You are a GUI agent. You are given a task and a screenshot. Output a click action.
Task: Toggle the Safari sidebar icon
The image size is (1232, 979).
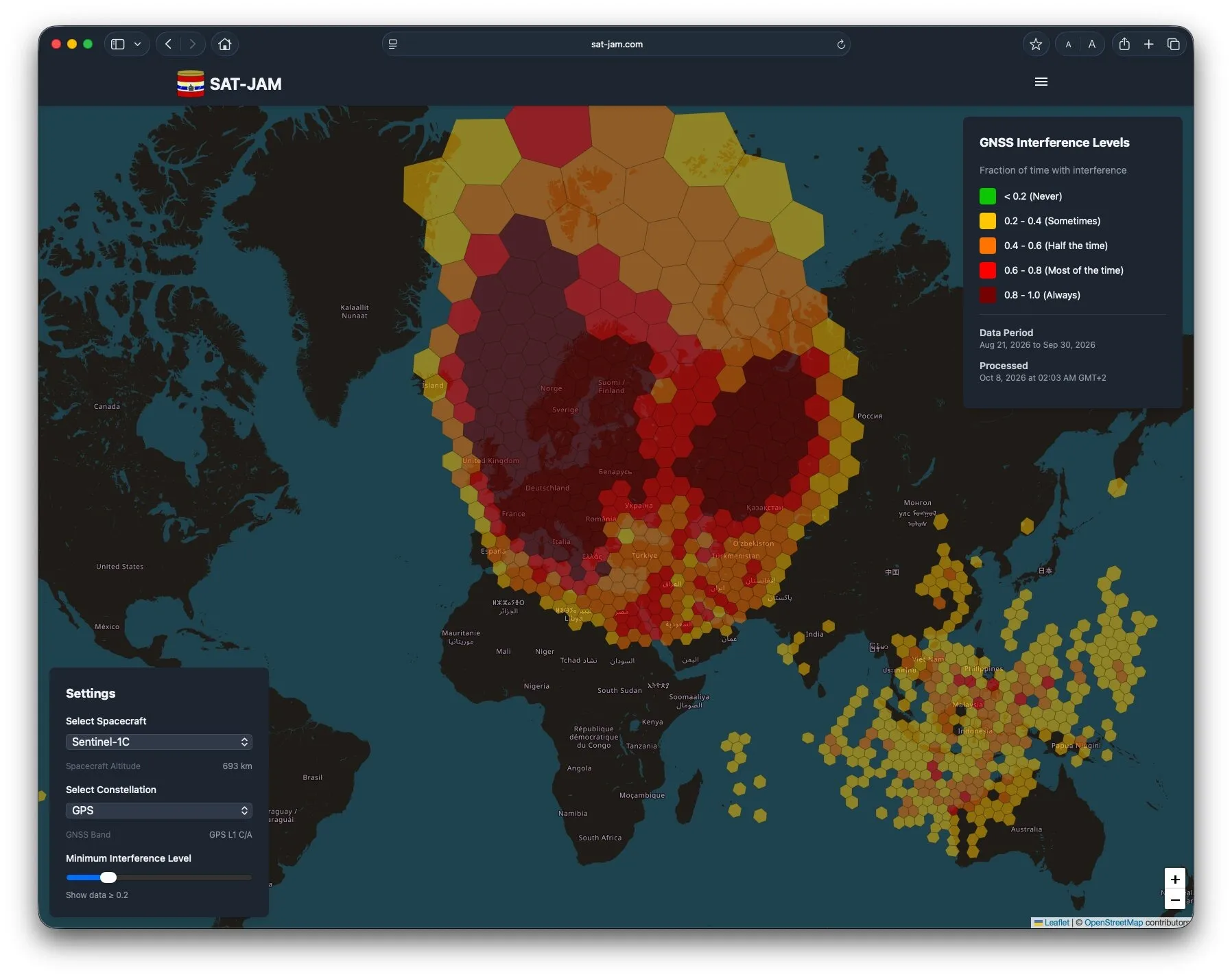(118, 44)
